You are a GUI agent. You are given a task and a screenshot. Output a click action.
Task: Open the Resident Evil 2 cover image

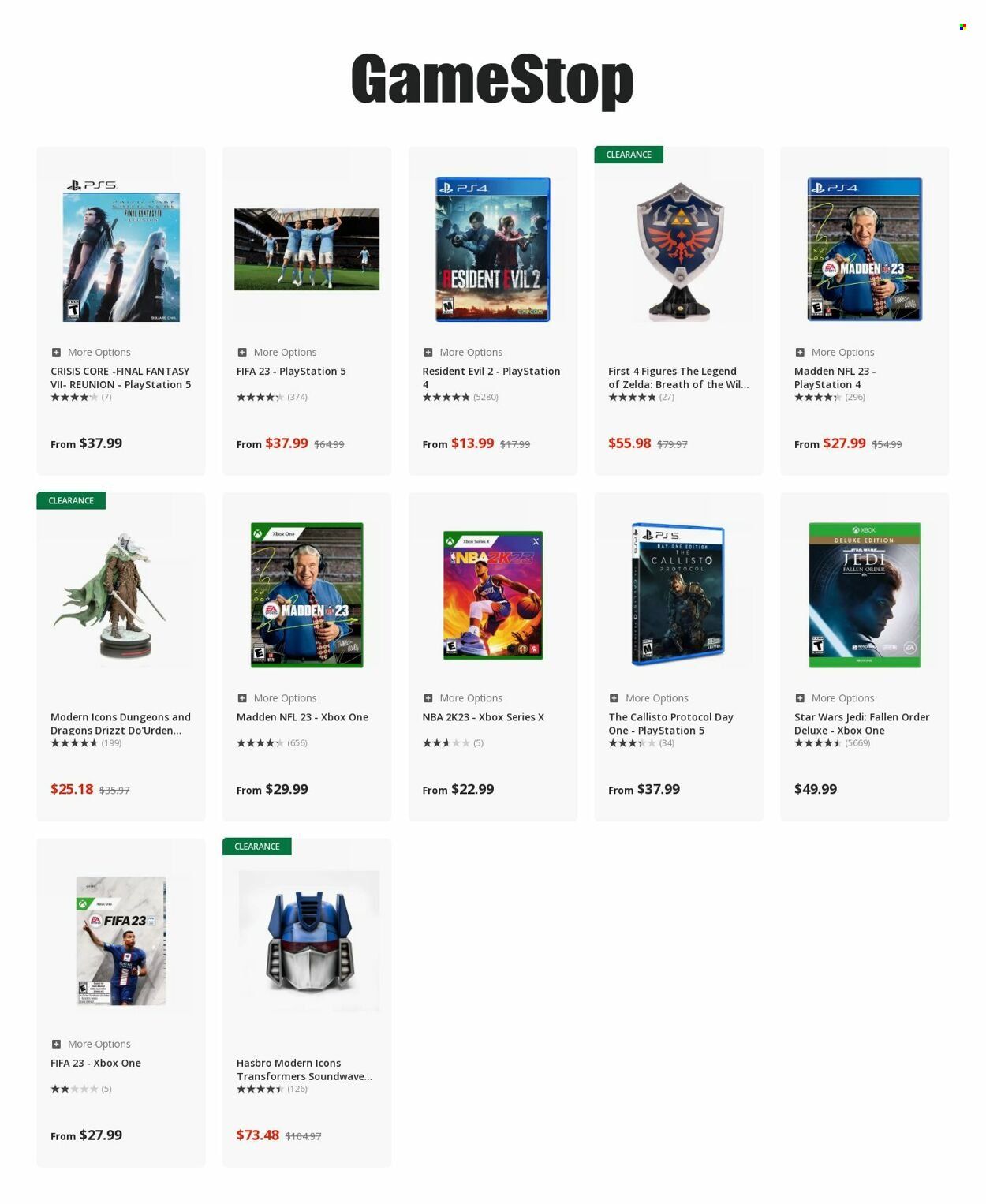click(x=493, y=249)
